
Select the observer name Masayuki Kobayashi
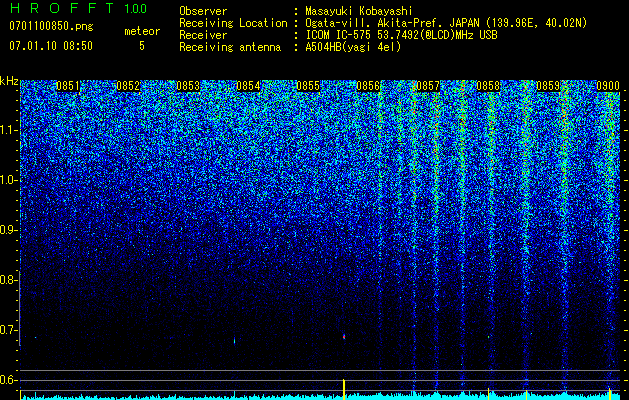[x=359, y=11]
